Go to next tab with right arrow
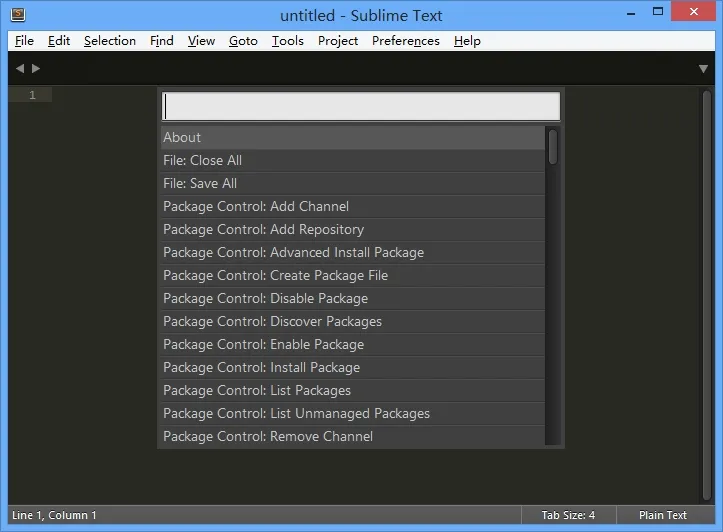Viewport: 723px width, 532px height. click(36, 69)
